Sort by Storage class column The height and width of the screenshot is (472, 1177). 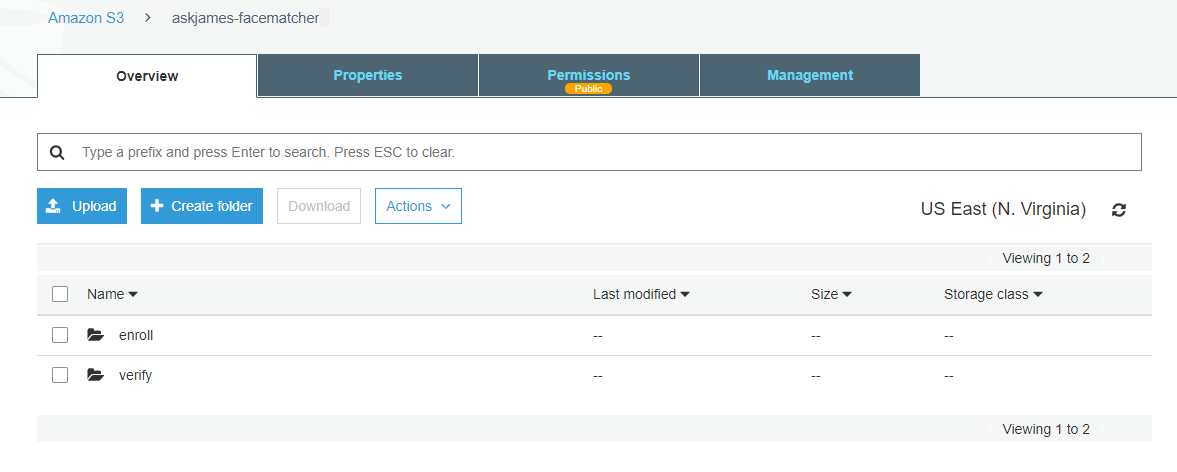point(993,294)
